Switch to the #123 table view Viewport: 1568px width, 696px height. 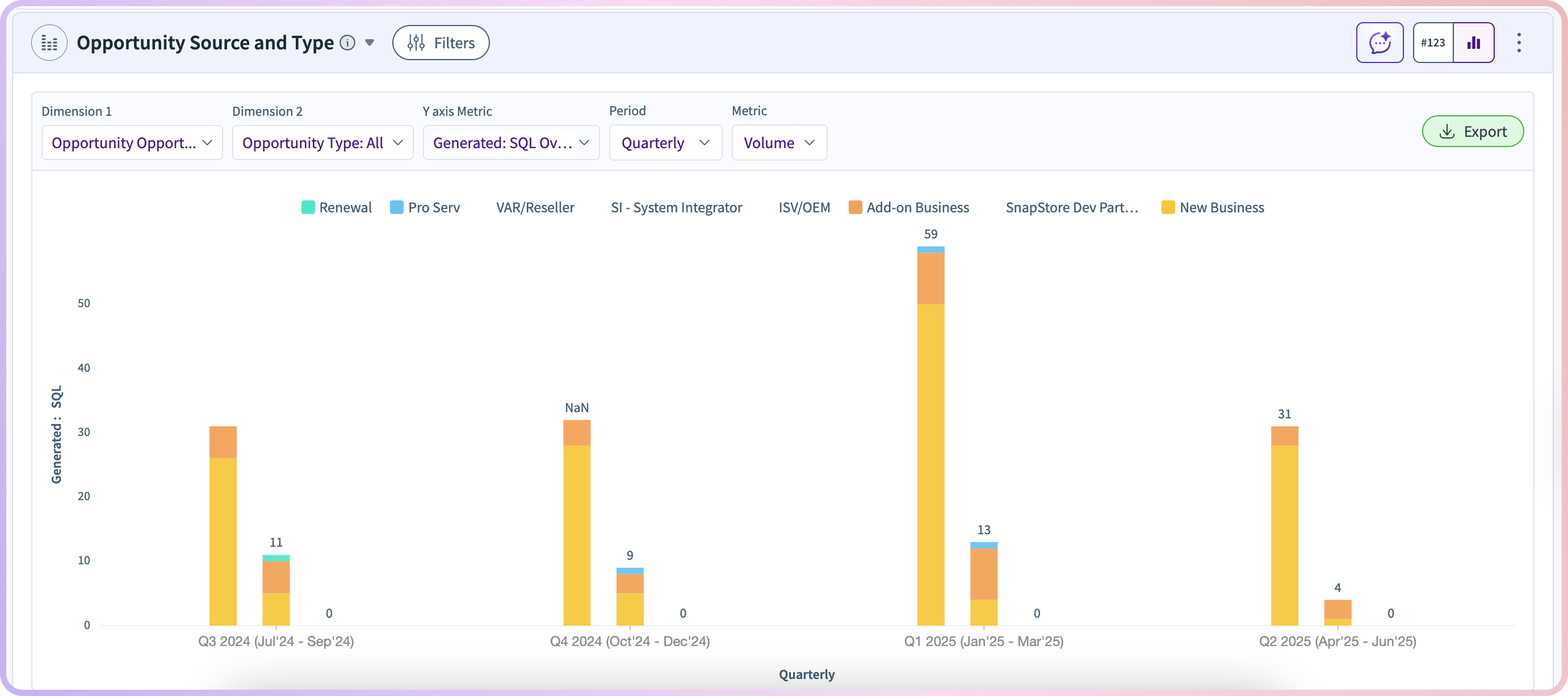tap(1433, 43)
